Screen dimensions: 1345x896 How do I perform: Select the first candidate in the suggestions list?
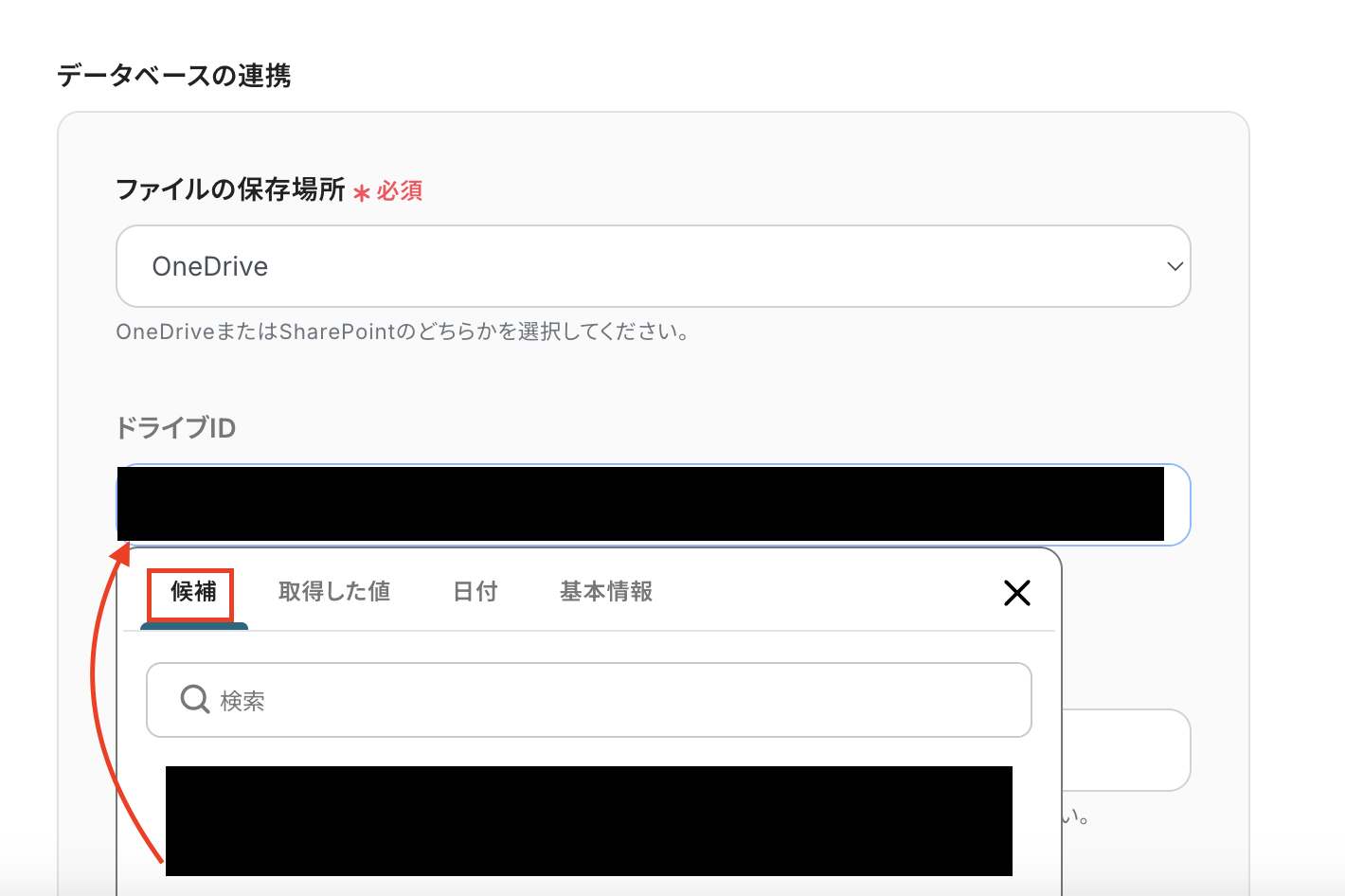point(589,820)
